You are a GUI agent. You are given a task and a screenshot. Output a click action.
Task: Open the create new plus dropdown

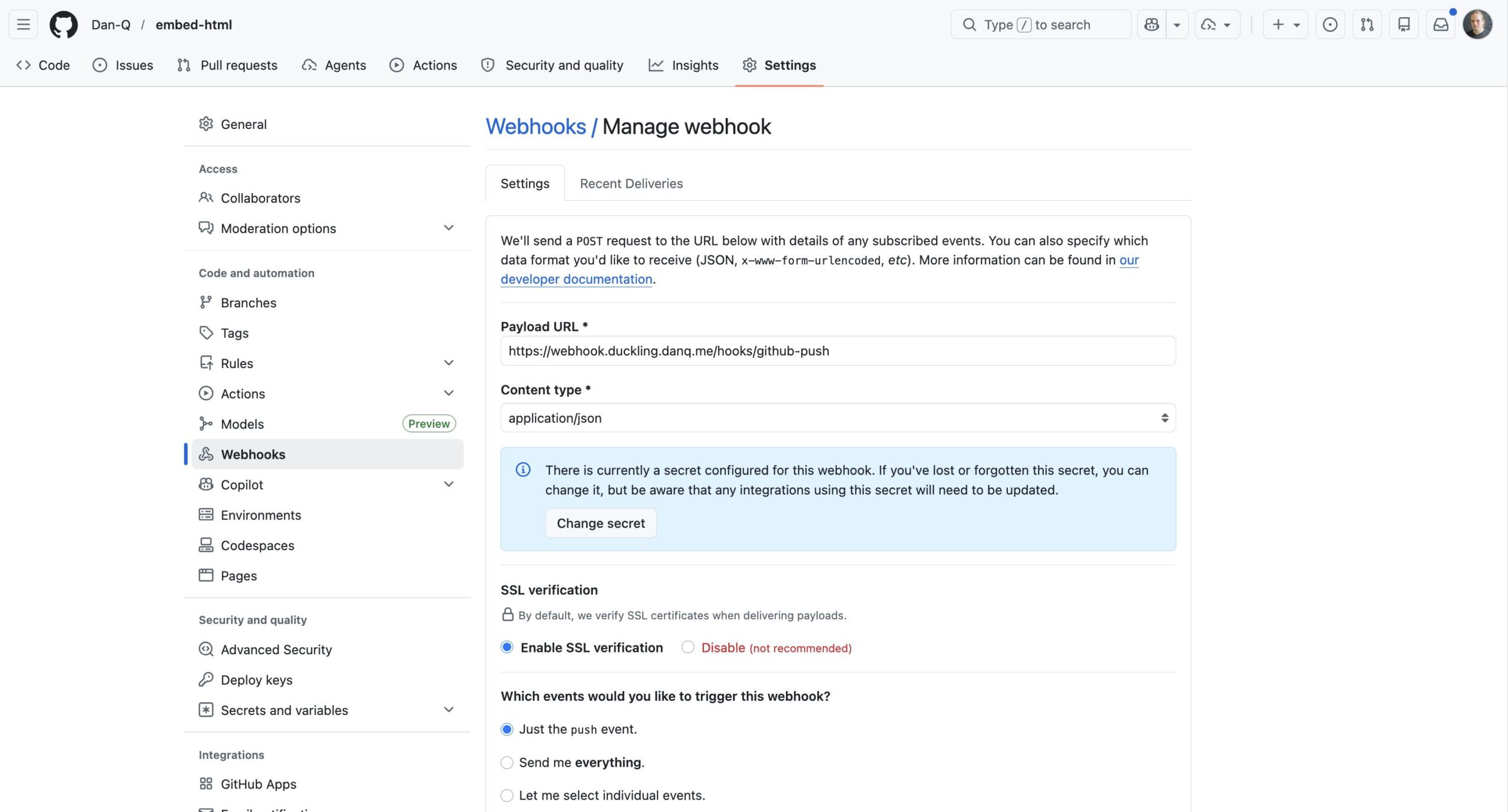[1285, 24]
